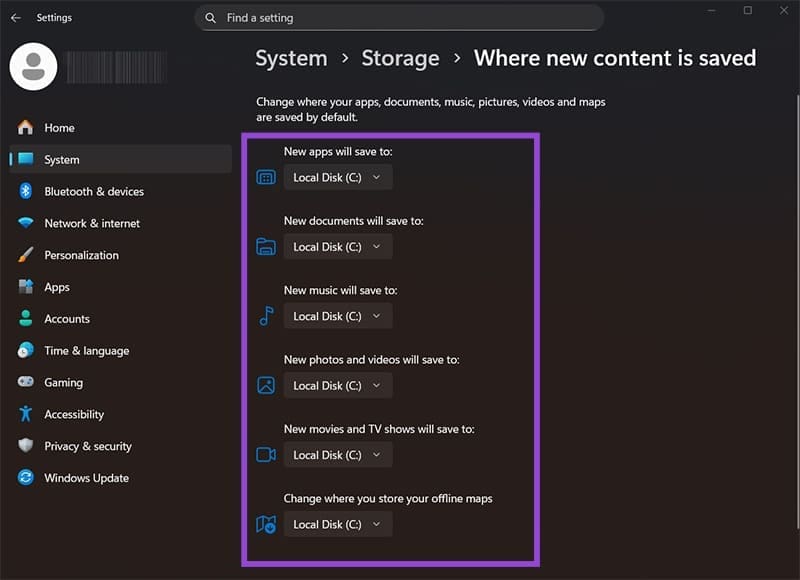Click the Network & internet wifi icon
The image size is (800, 580).
26,224
